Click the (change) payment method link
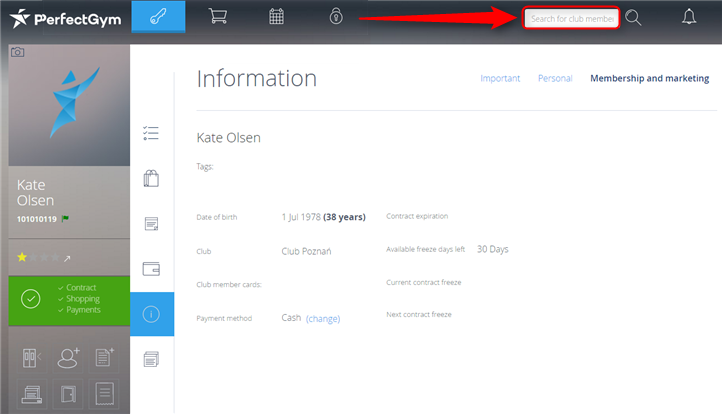 (323, 318)
